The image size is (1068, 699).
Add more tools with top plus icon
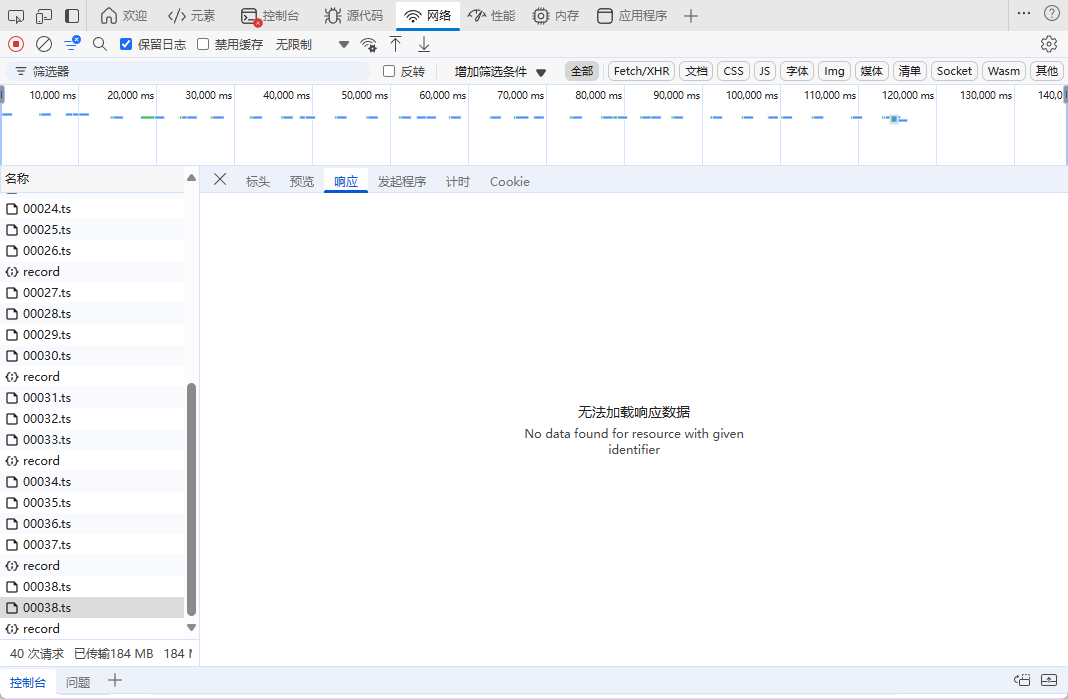pos(691,16)
